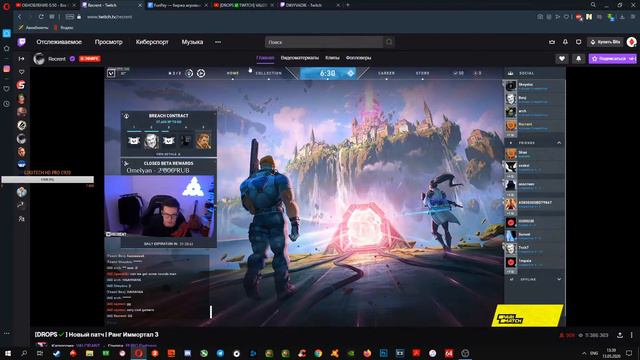Show hidden tray icons chevron

(x=584, y=353)
